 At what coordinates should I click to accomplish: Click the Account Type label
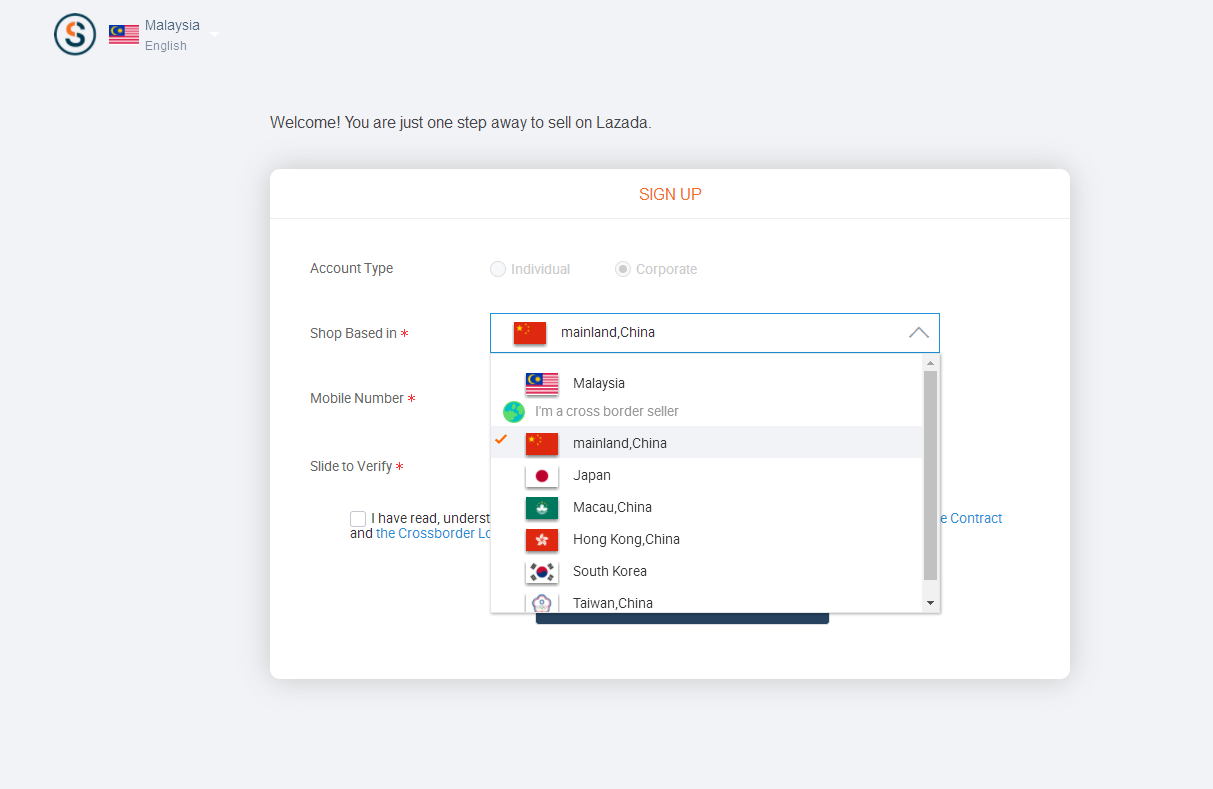coord(351,268)
